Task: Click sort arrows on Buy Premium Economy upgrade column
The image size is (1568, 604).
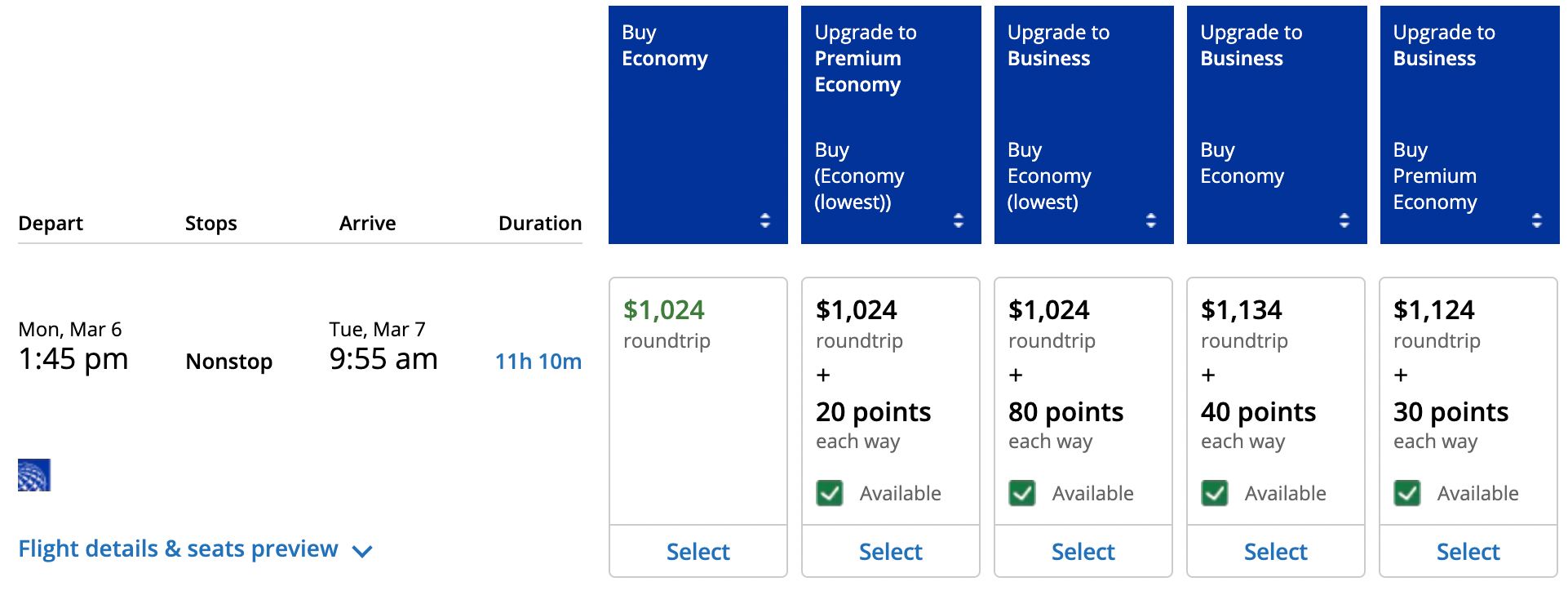Action: pos(1536,220)
